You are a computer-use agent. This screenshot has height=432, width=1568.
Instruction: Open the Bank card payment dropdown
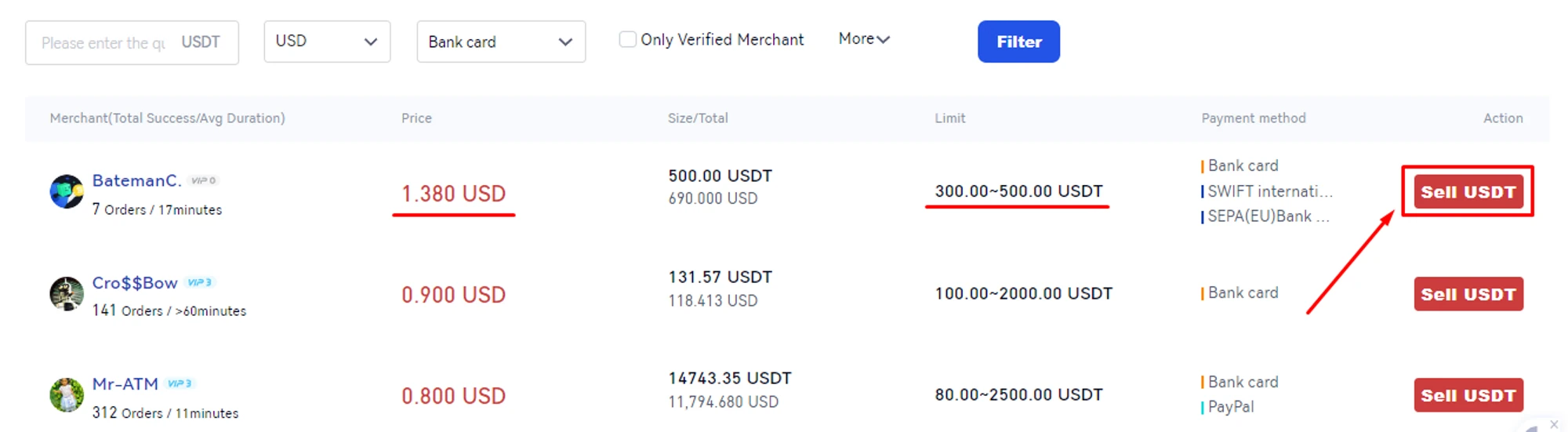click(501, 42)
